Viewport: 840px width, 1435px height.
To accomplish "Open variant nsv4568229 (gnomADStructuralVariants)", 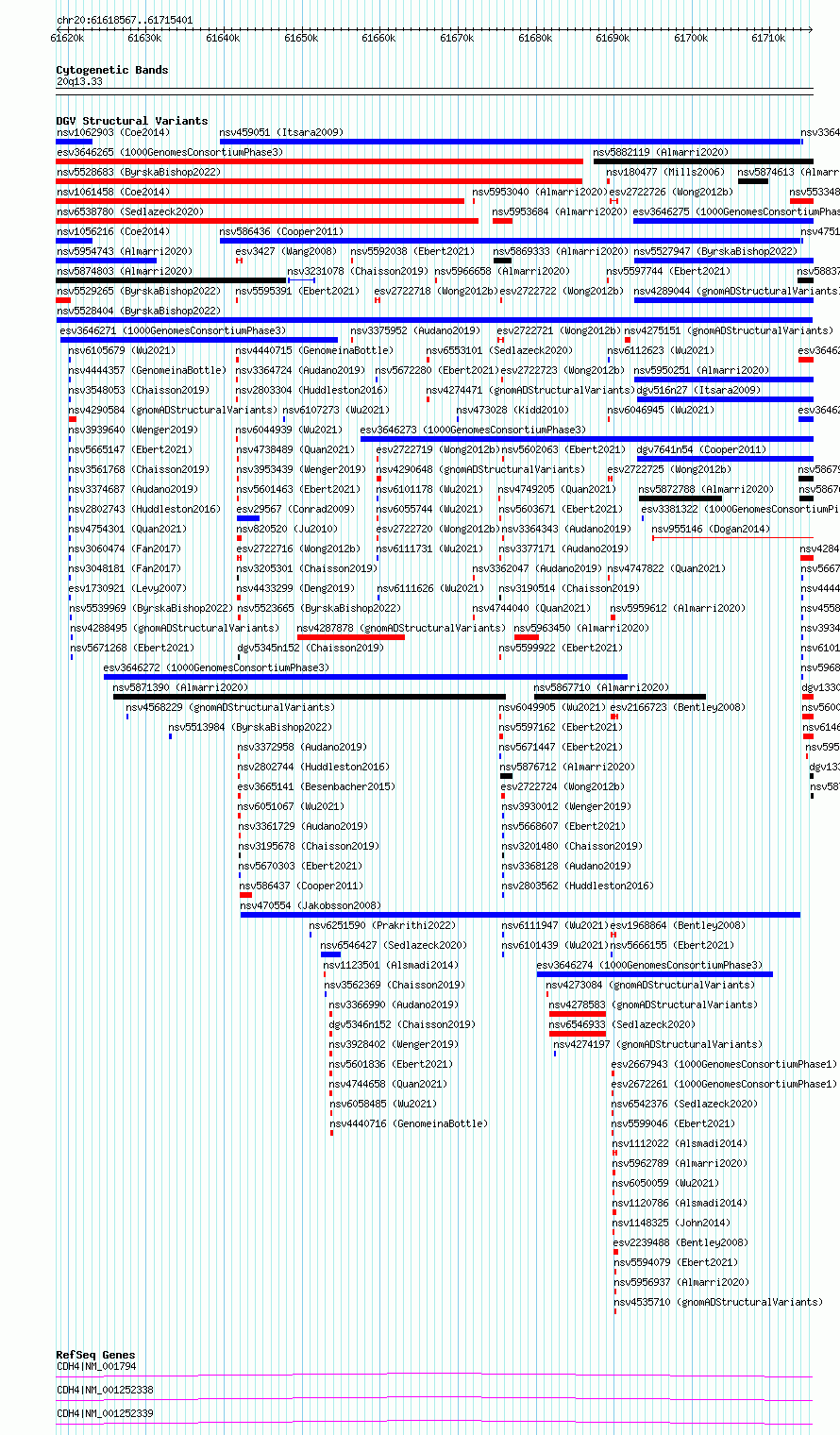I will coord(230,708).
